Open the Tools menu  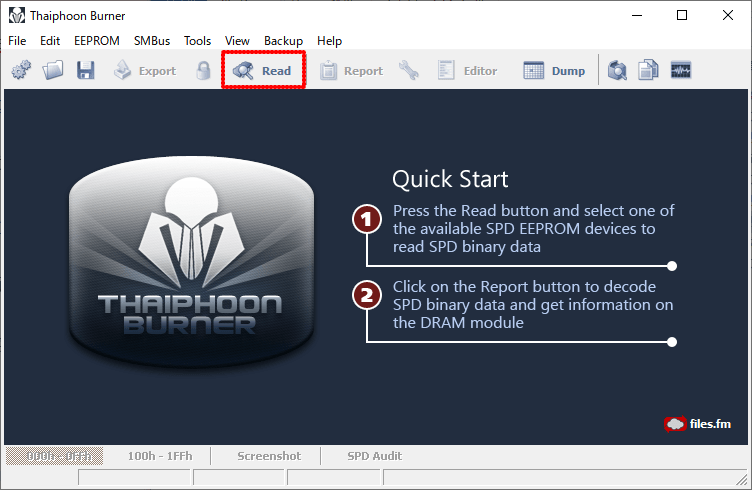coord(197,41)
